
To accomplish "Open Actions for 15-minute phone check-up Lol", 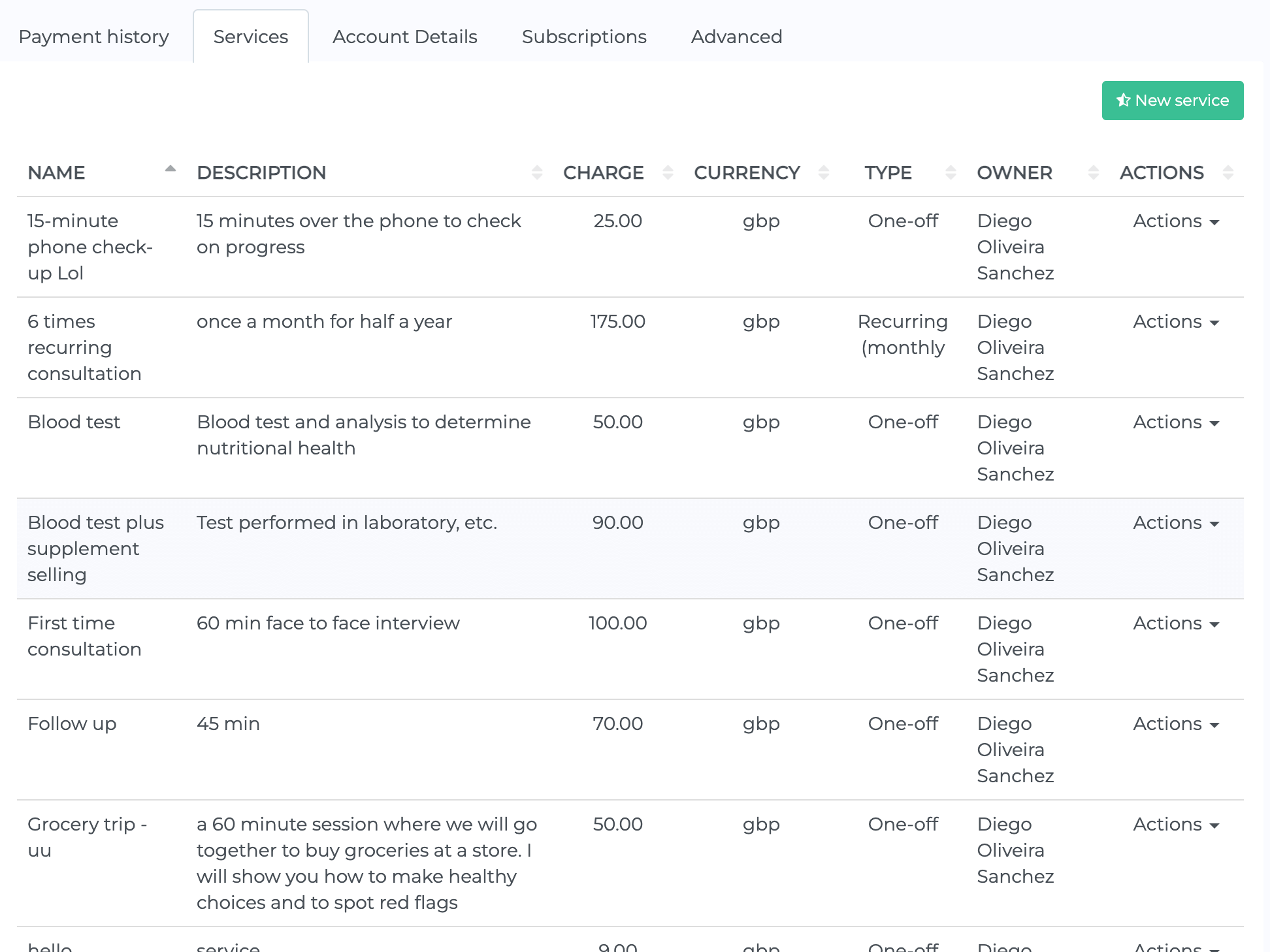I will [x=1175, y=221].
